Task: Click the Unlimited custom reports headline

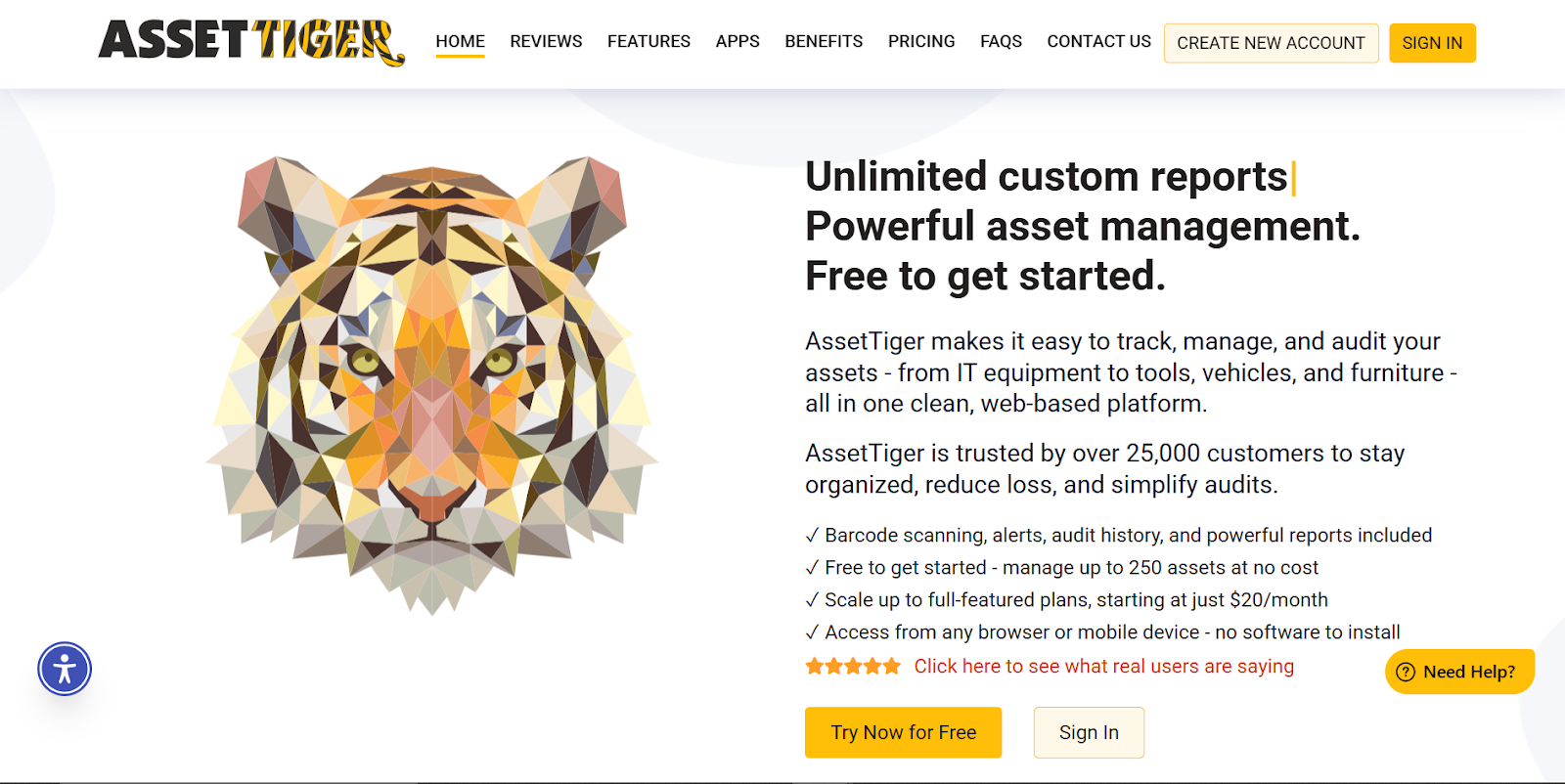Action: coord(1046,177)
